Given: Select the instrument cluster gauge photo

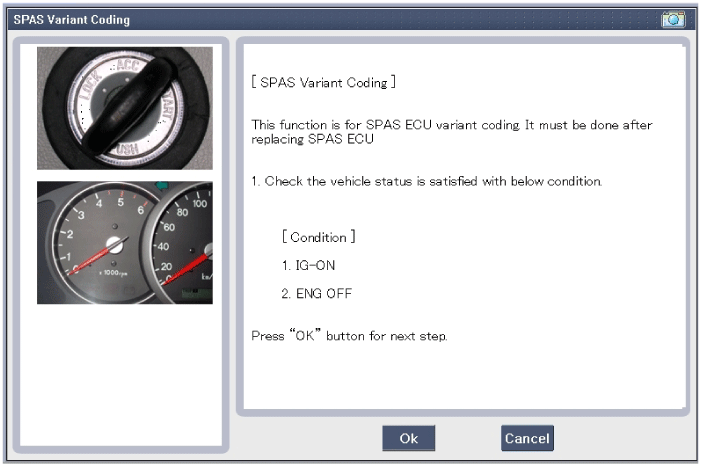Looking at the screenshot, I should pos(124,242).
